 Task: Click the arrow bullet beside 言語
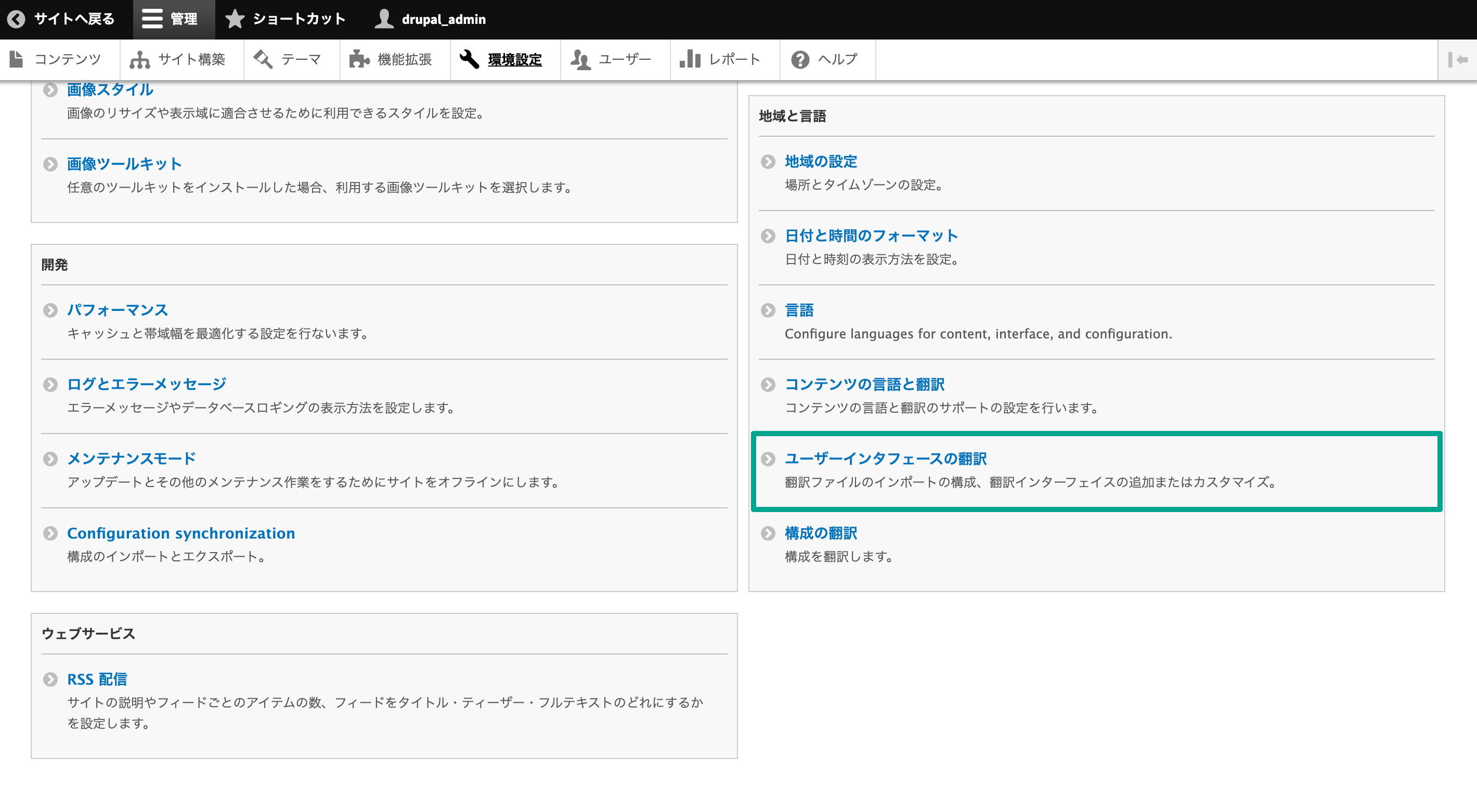768,310
